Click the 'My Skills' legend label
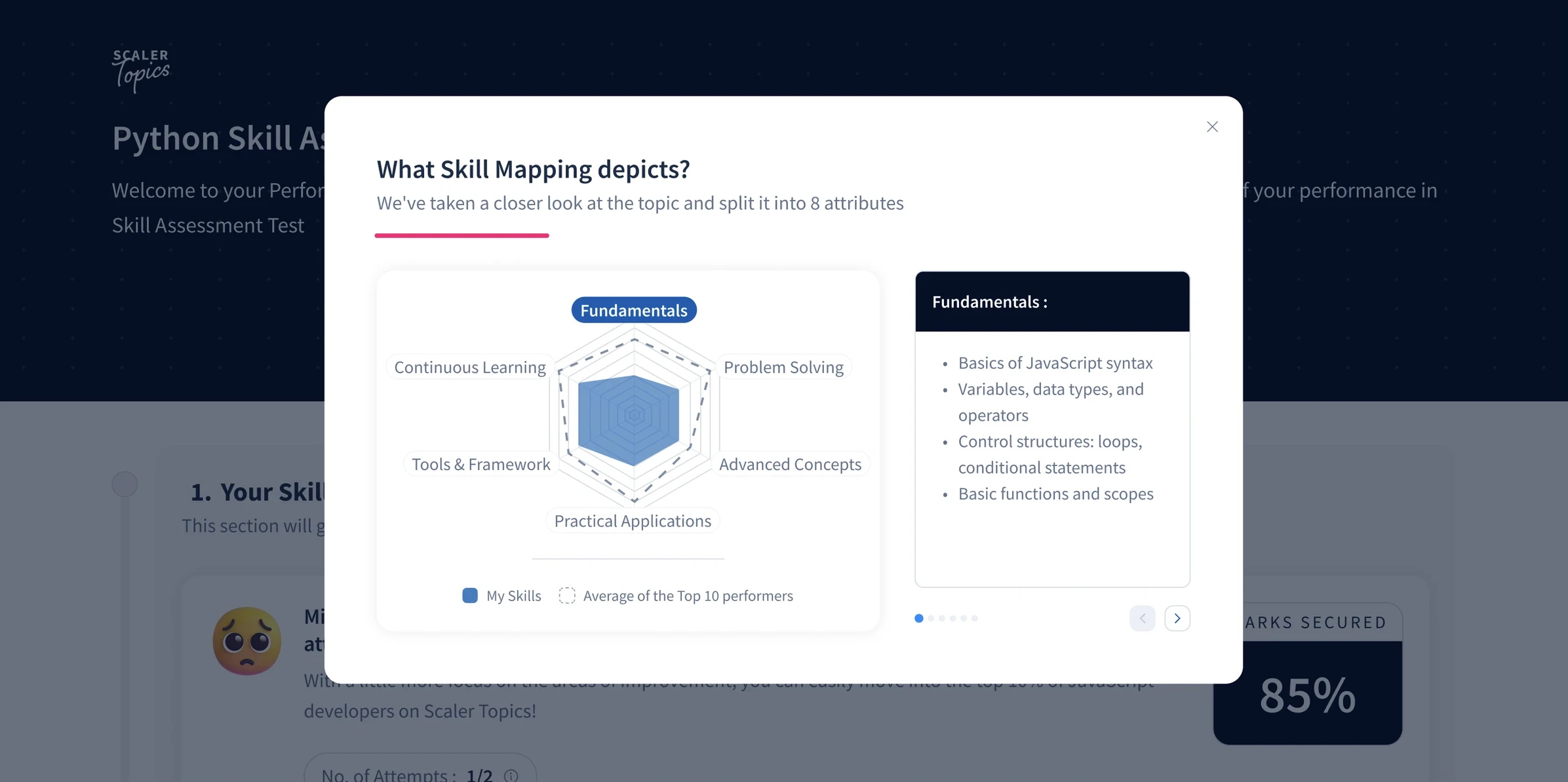 pos(513,596)
